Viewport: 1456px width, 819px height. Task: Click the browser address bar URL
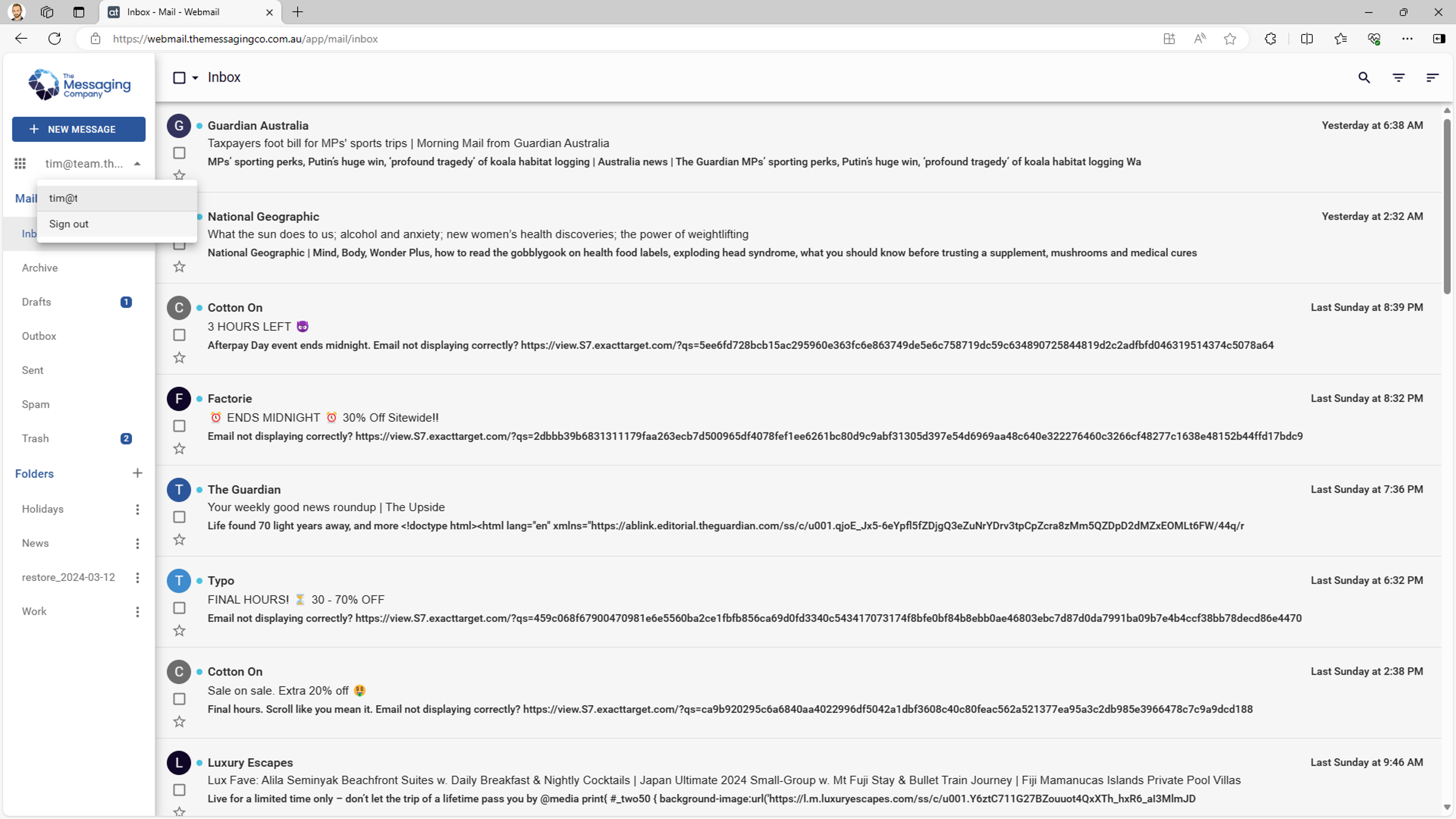point(245,38)
